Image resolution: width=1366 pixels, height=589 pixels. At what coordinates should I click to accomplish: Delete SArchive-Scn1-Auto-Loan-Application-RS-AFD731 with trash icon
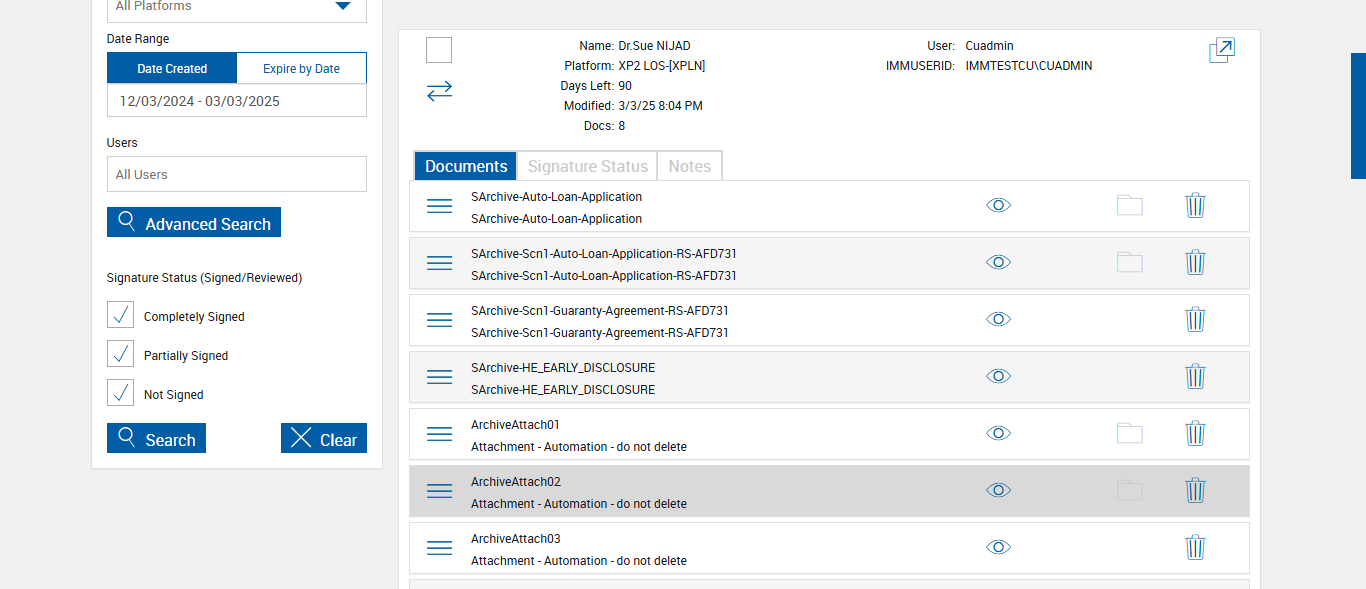pos(1195,262)
